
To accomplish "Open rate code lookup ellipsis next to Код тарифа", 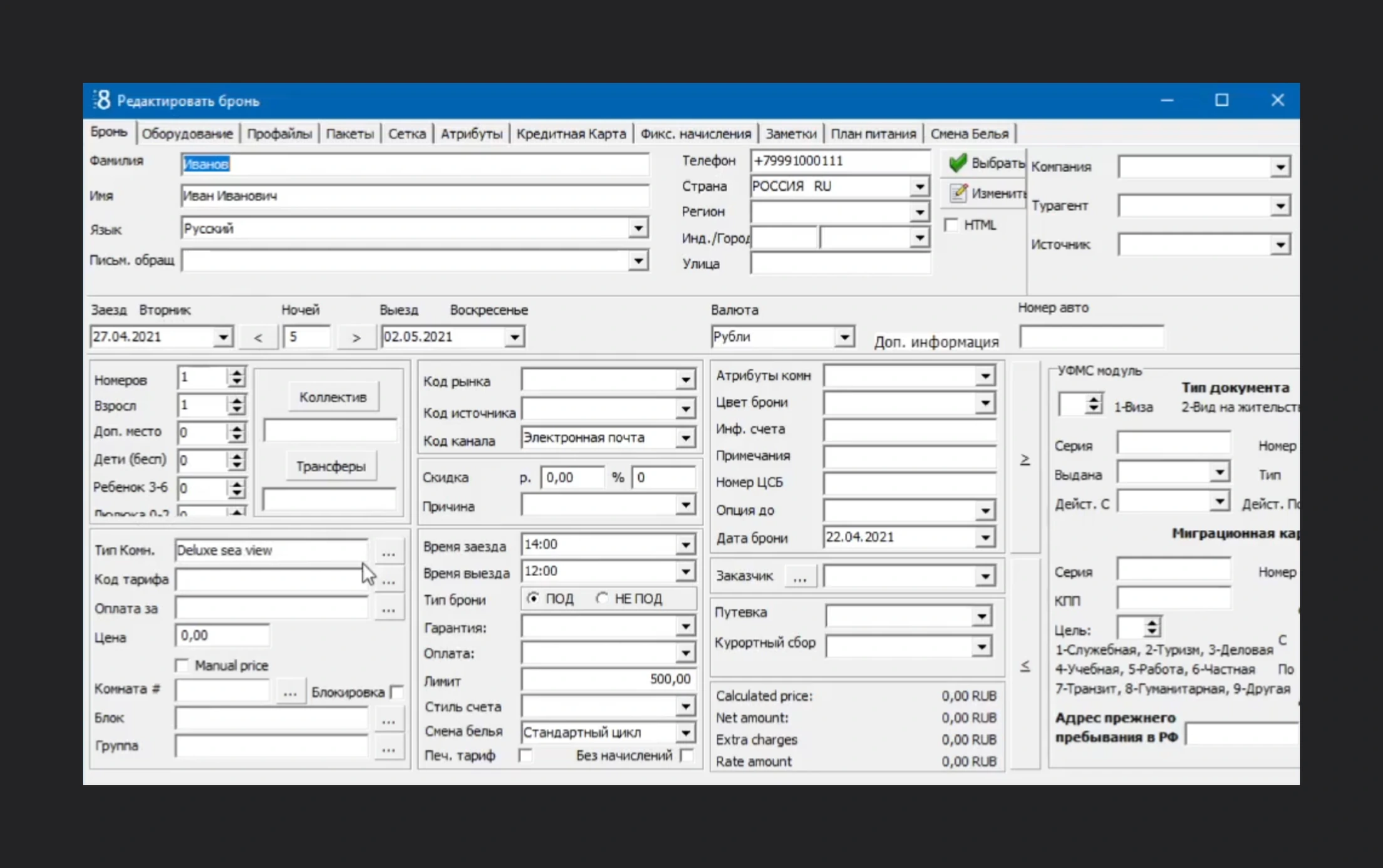I will (388, 581).
